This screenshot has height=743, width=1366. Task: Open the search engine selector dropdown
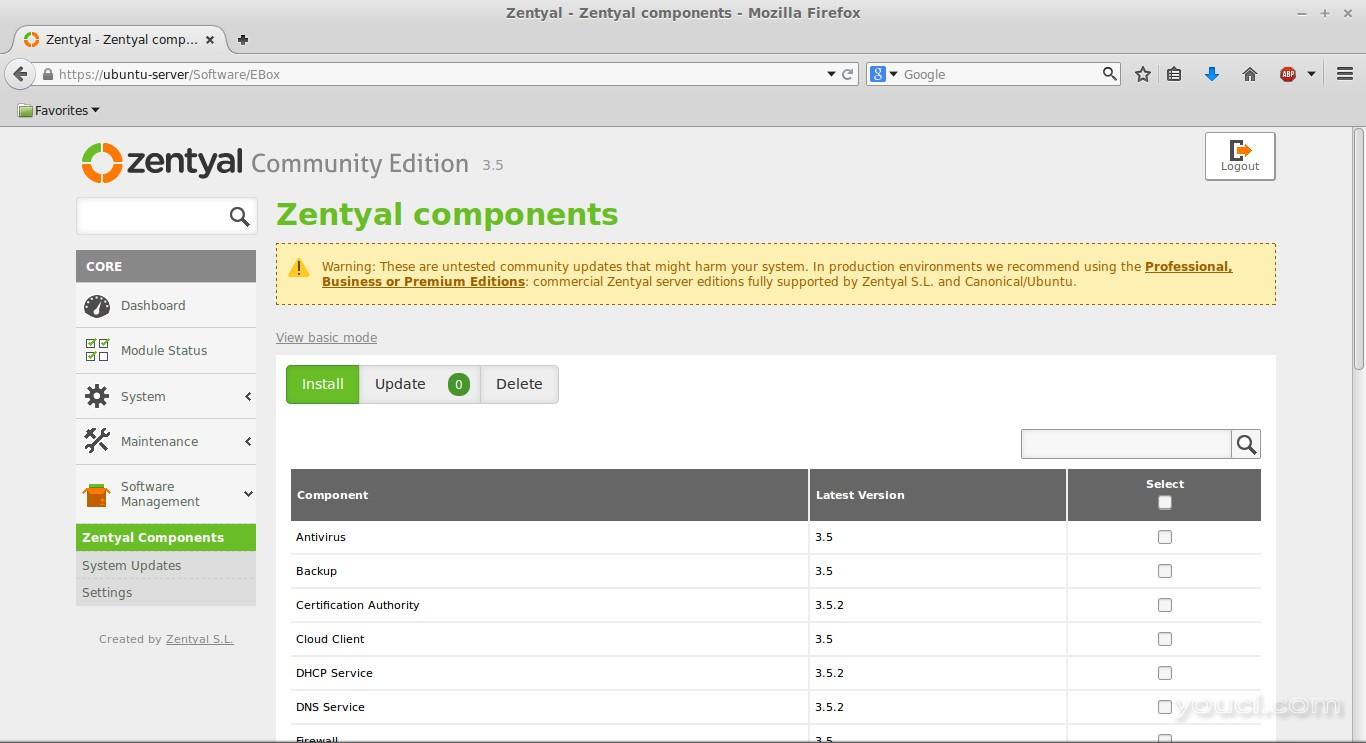pos(884,74)
